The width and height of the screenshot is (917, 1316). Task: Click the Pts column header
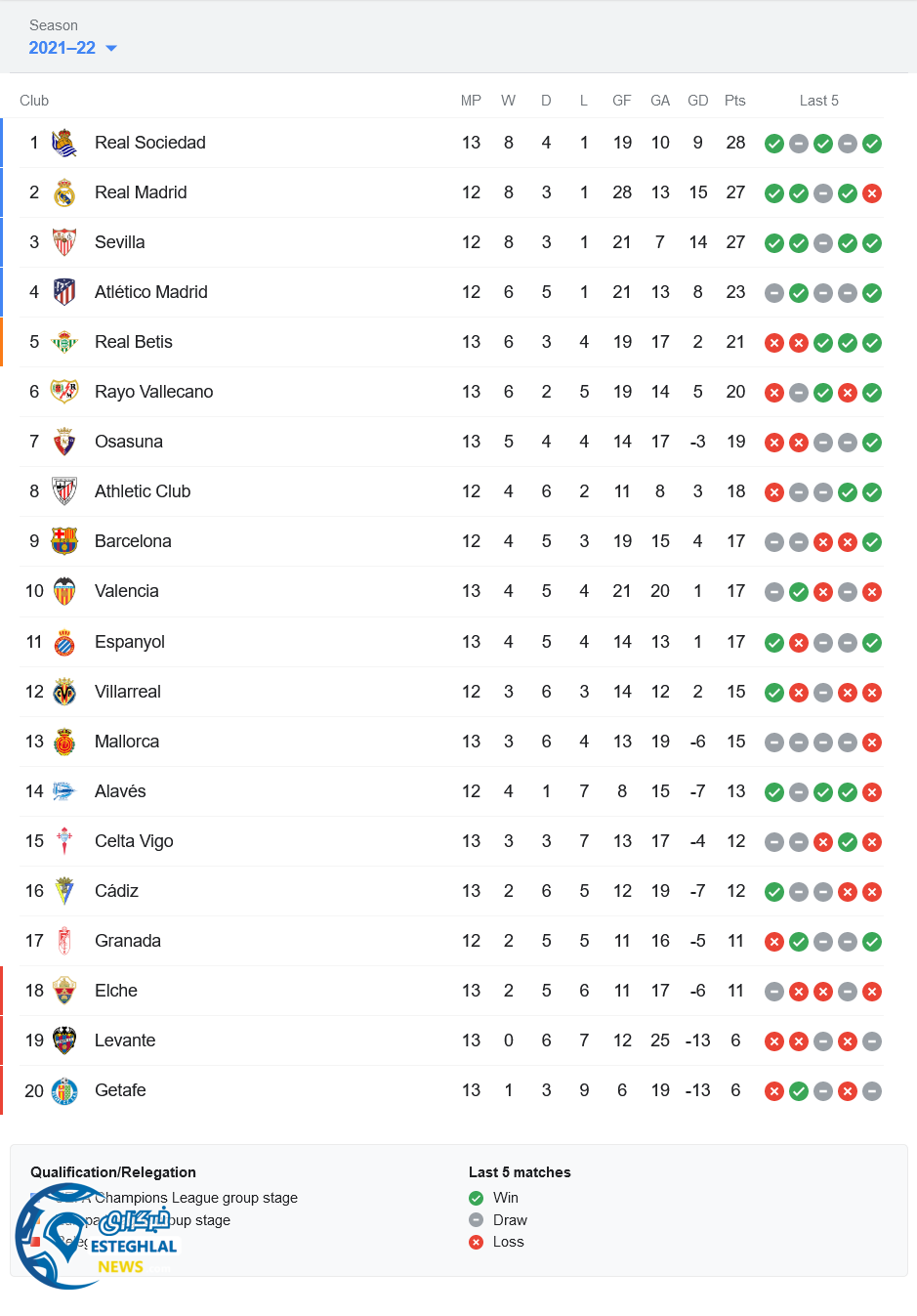[x=735, y=101]
